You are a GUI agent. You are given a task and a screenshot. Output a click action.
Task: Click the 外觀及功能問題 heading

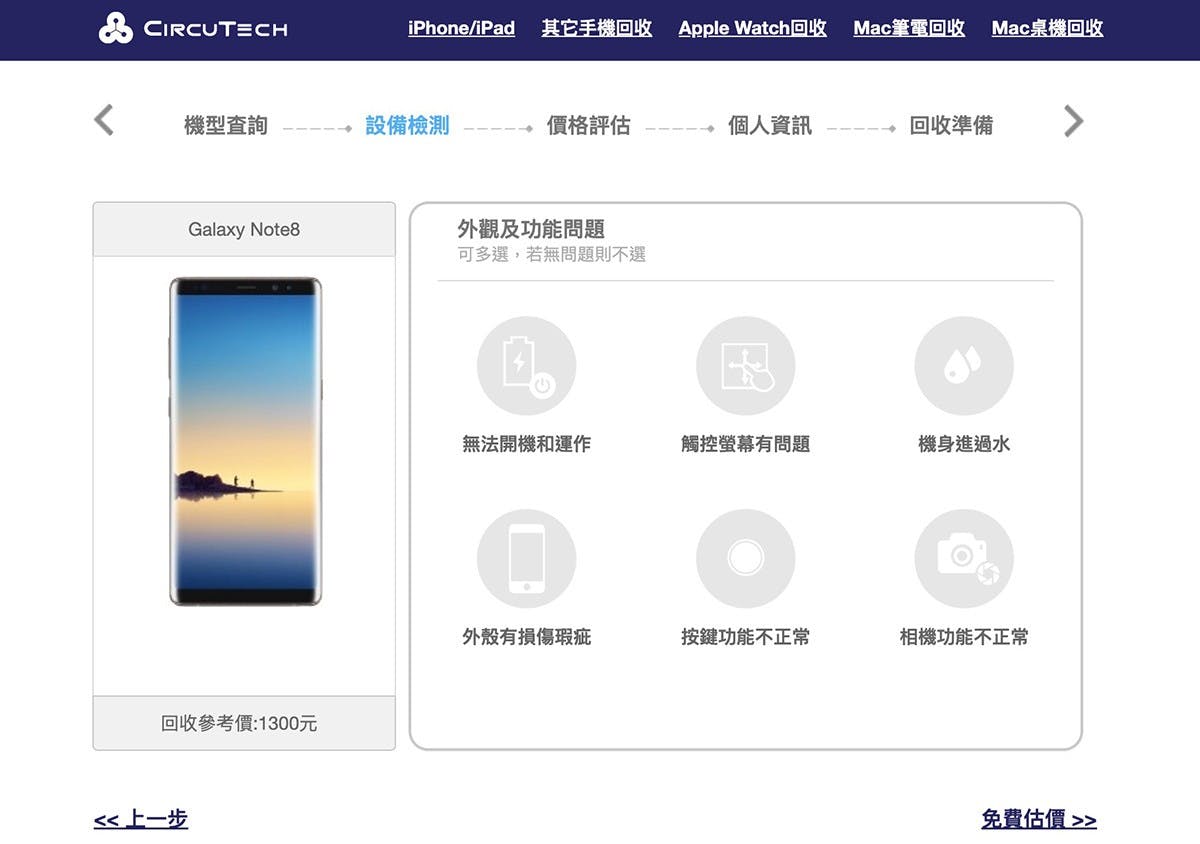[531, 229]
